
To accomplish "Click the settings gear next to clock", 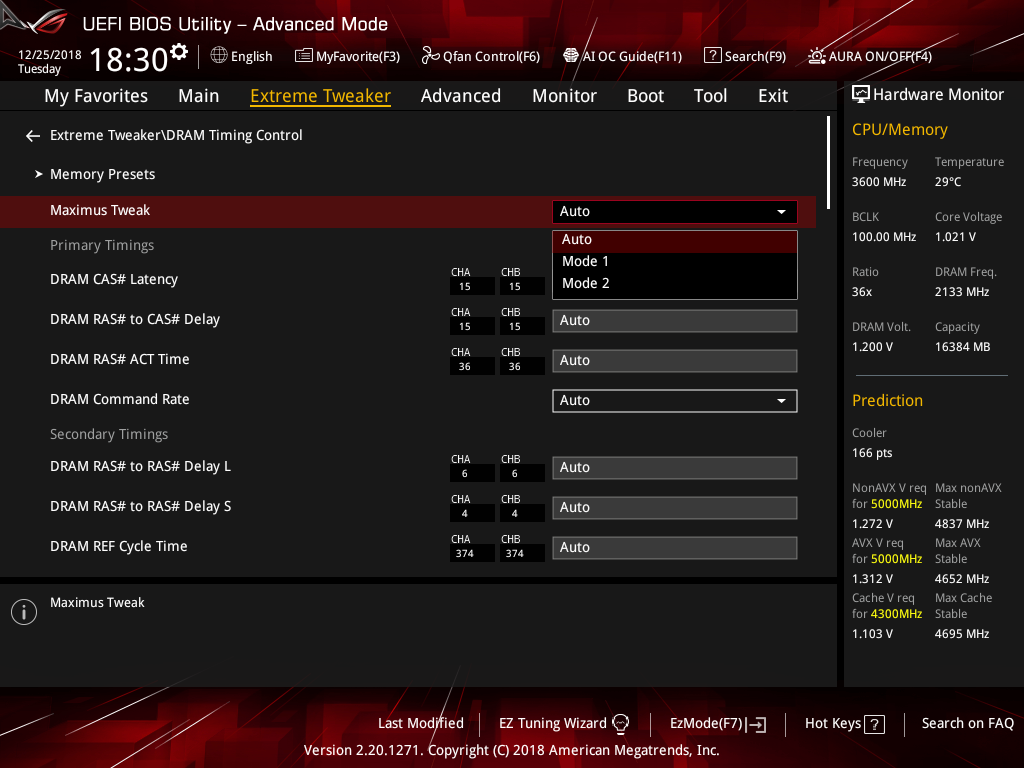I will pos(178,52).
